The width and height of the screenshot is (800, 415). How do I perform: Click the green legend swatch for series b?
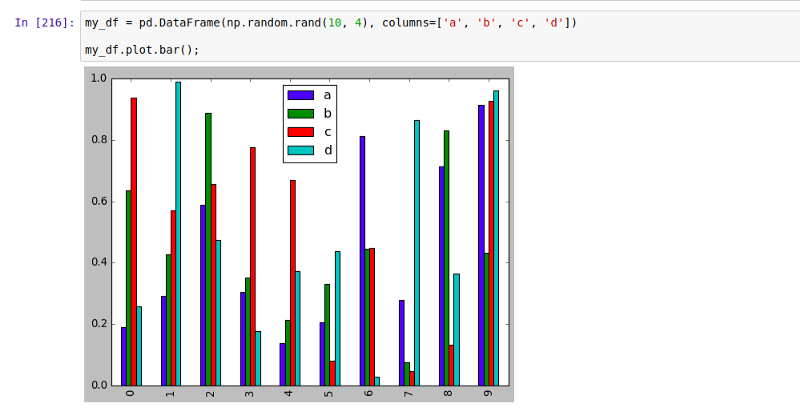[301, 113]
